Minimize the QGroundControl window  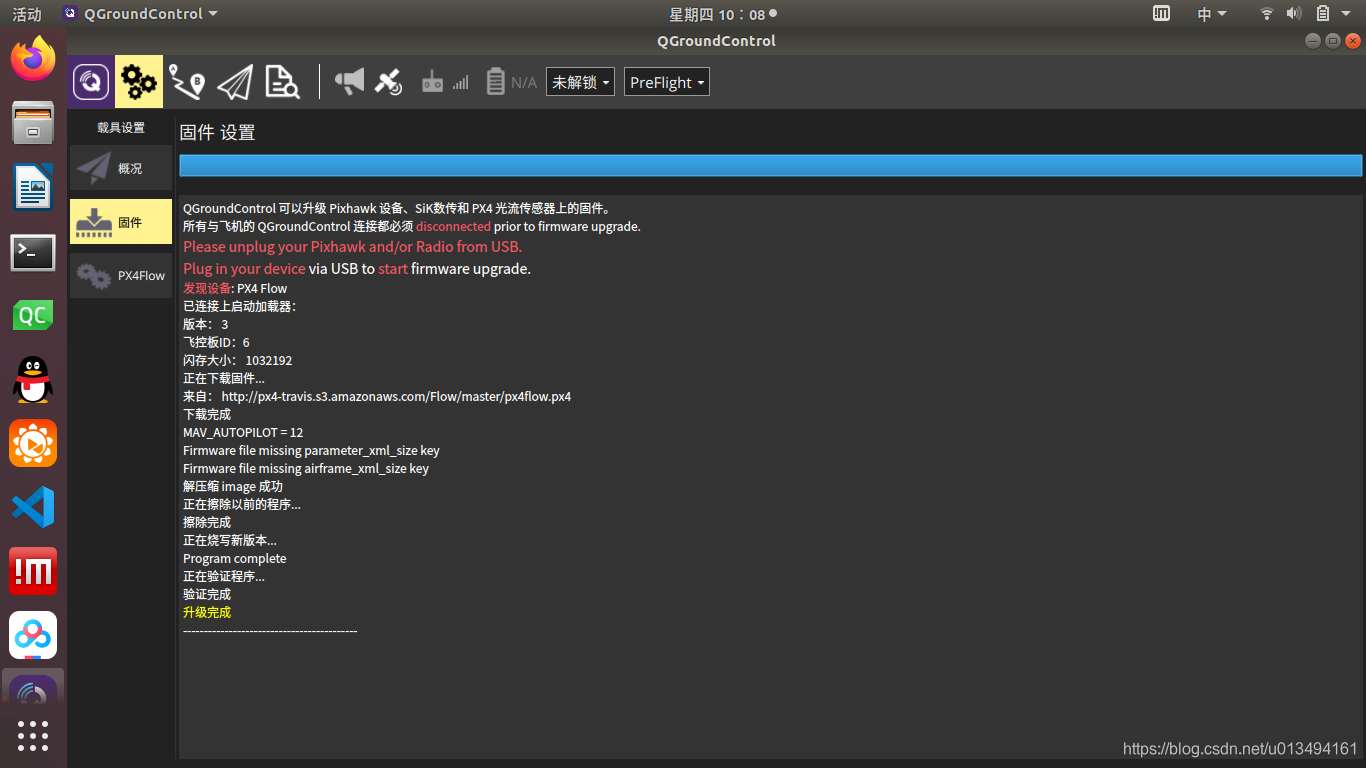point(1313,41)
